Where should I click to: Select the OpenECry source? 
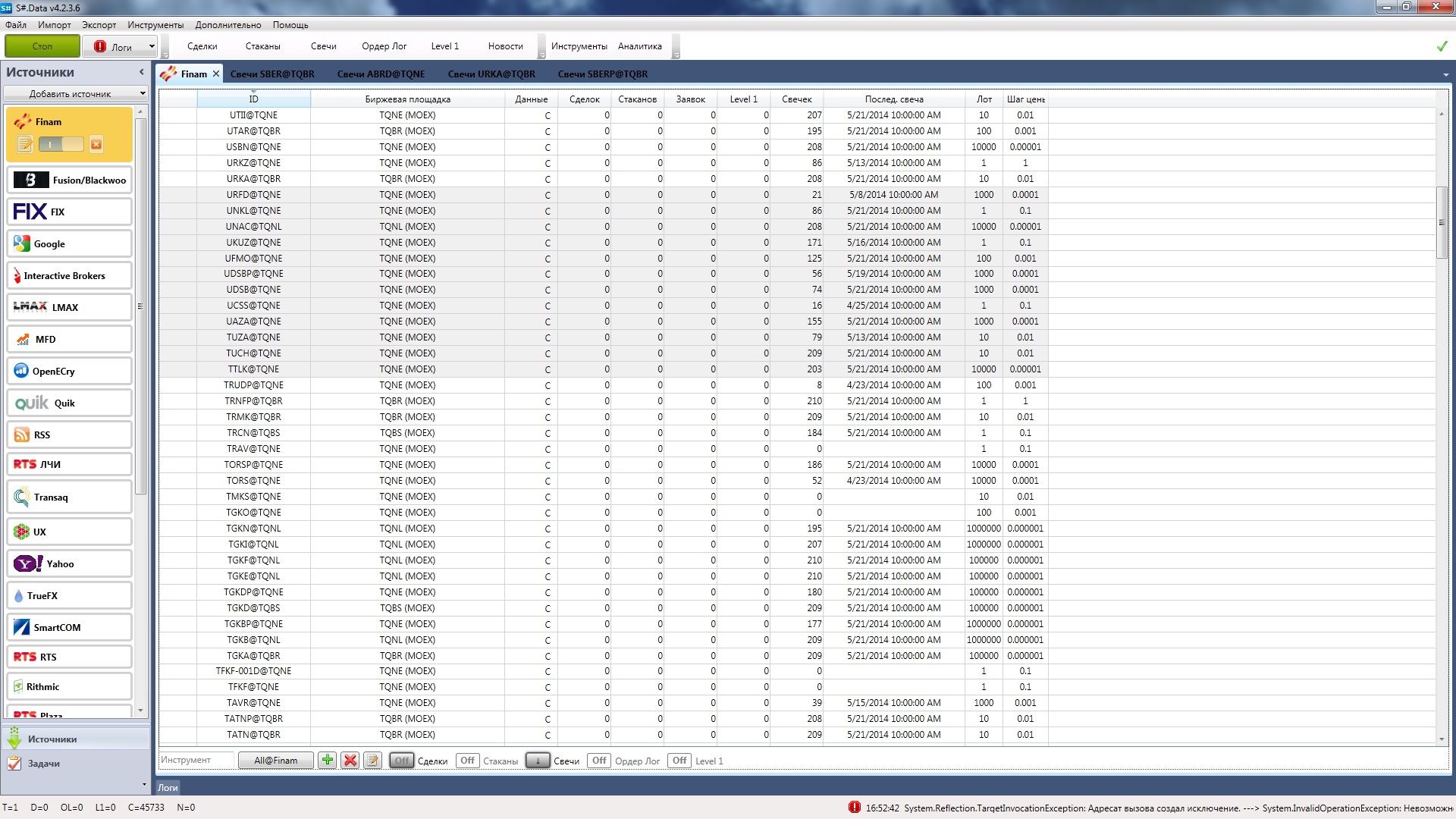click(x=70, y=372)
